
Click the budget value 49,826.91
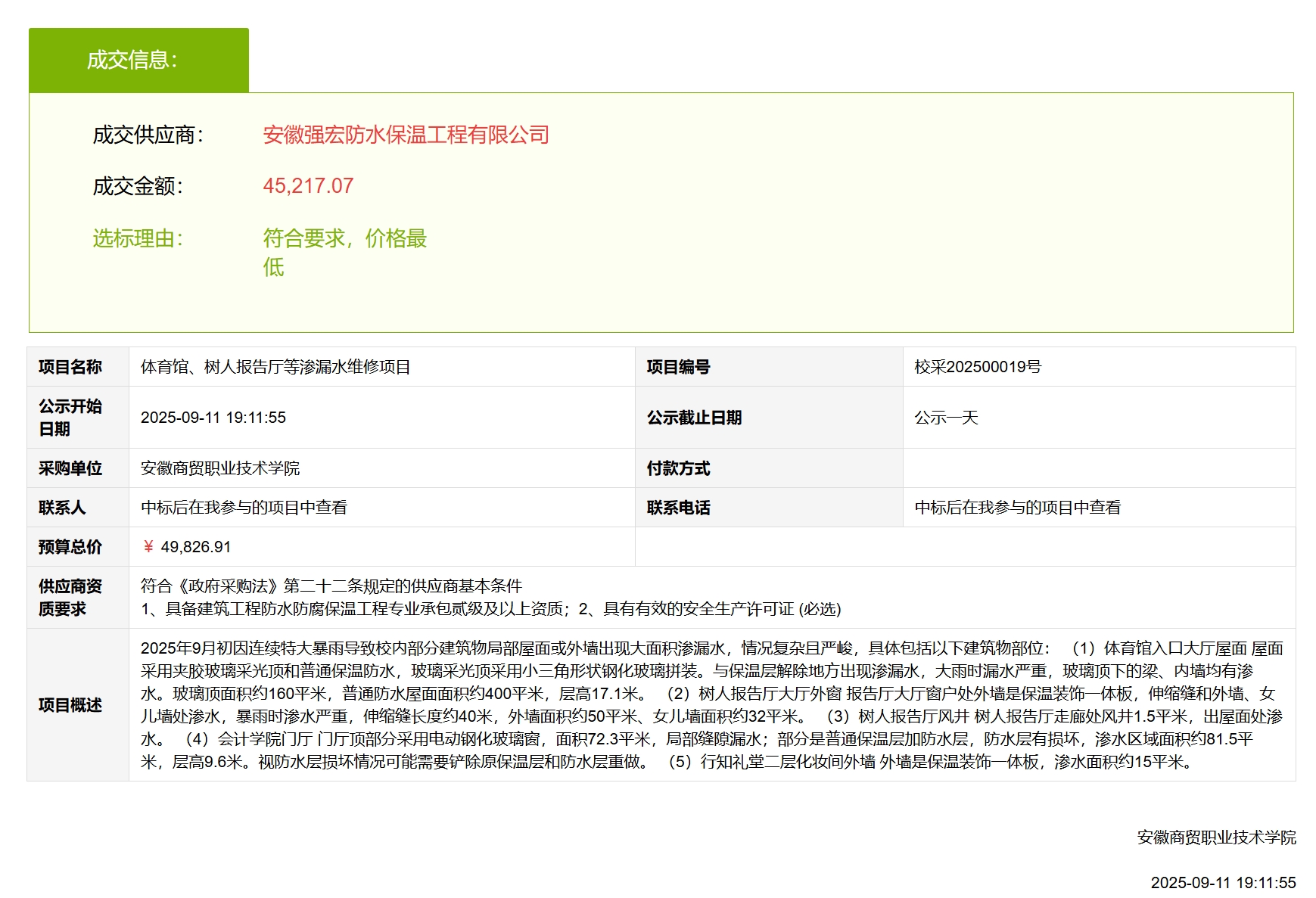click(196, 547)
